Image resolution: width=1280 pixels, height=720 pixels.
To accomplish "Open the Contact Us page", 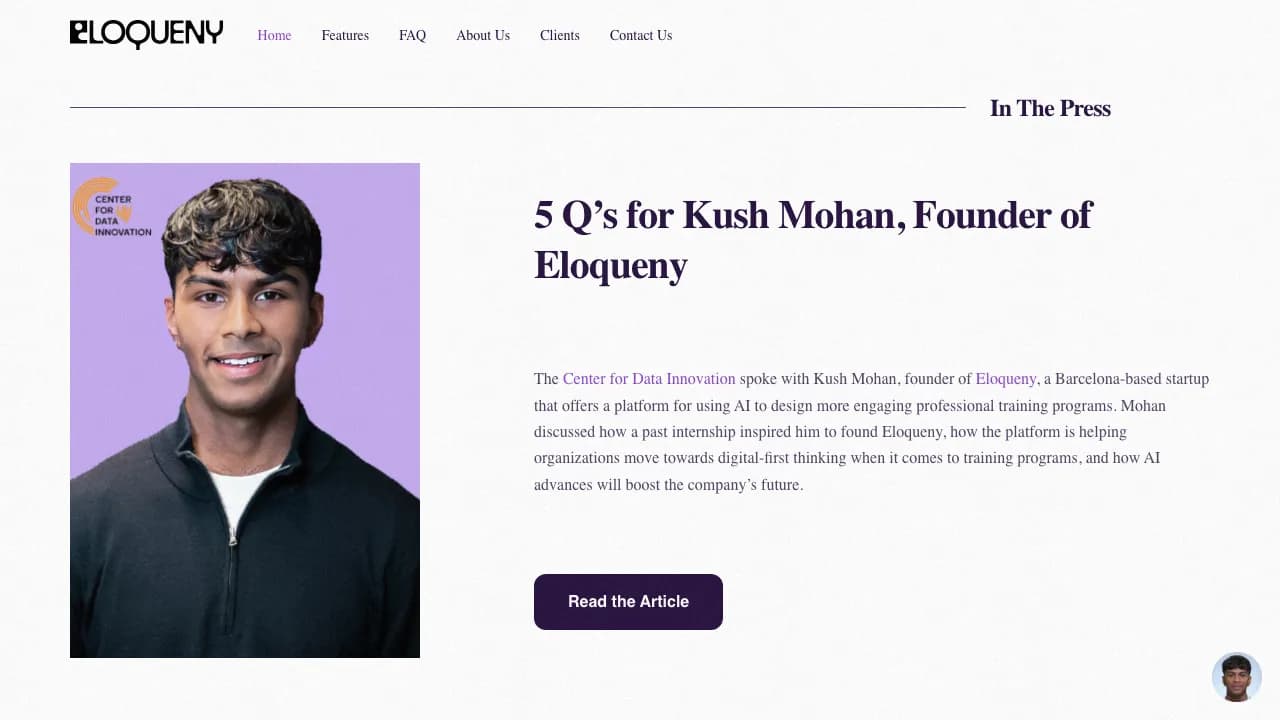I will pos(640,35).
